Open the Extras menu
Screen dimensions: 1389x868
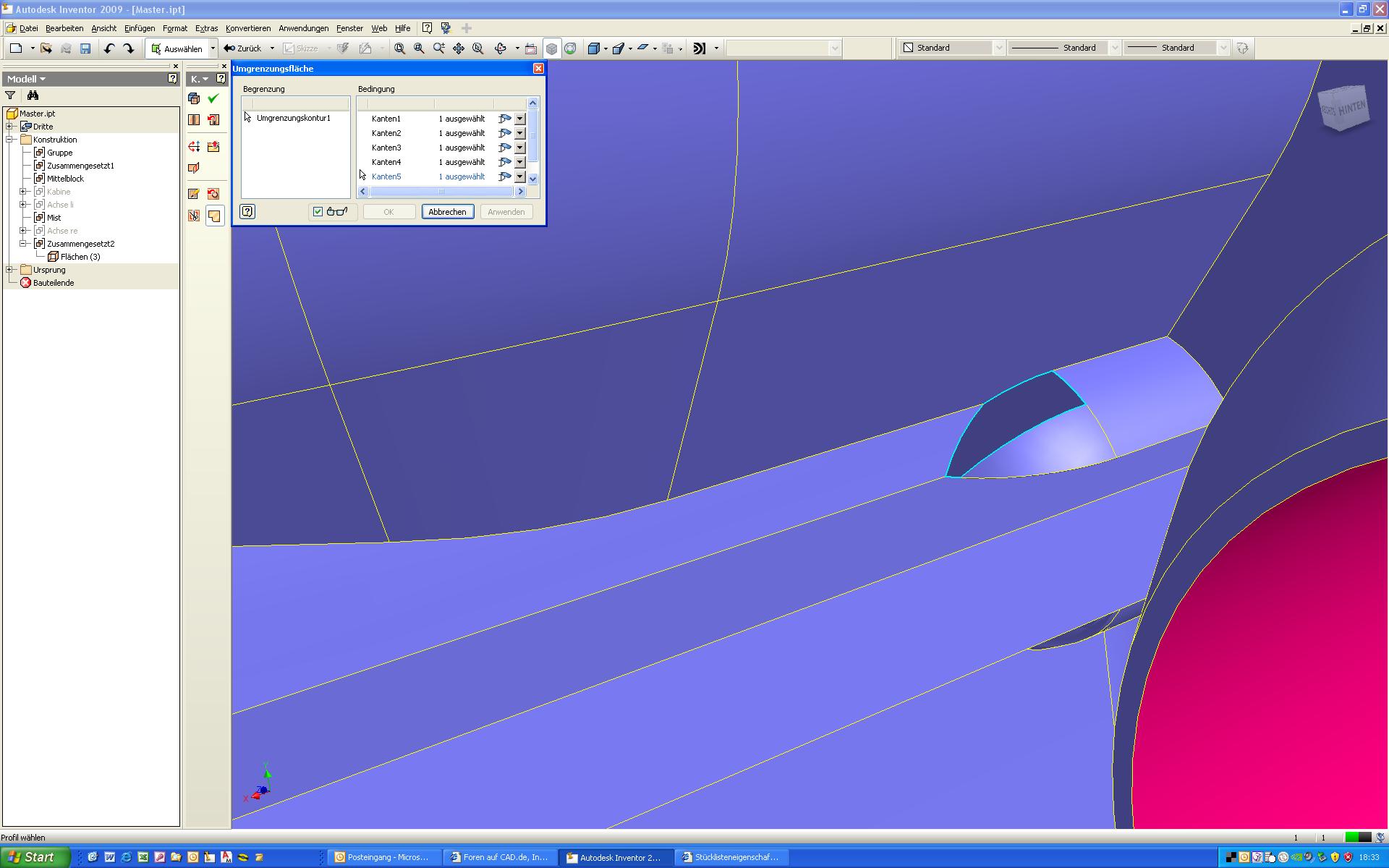206,28
